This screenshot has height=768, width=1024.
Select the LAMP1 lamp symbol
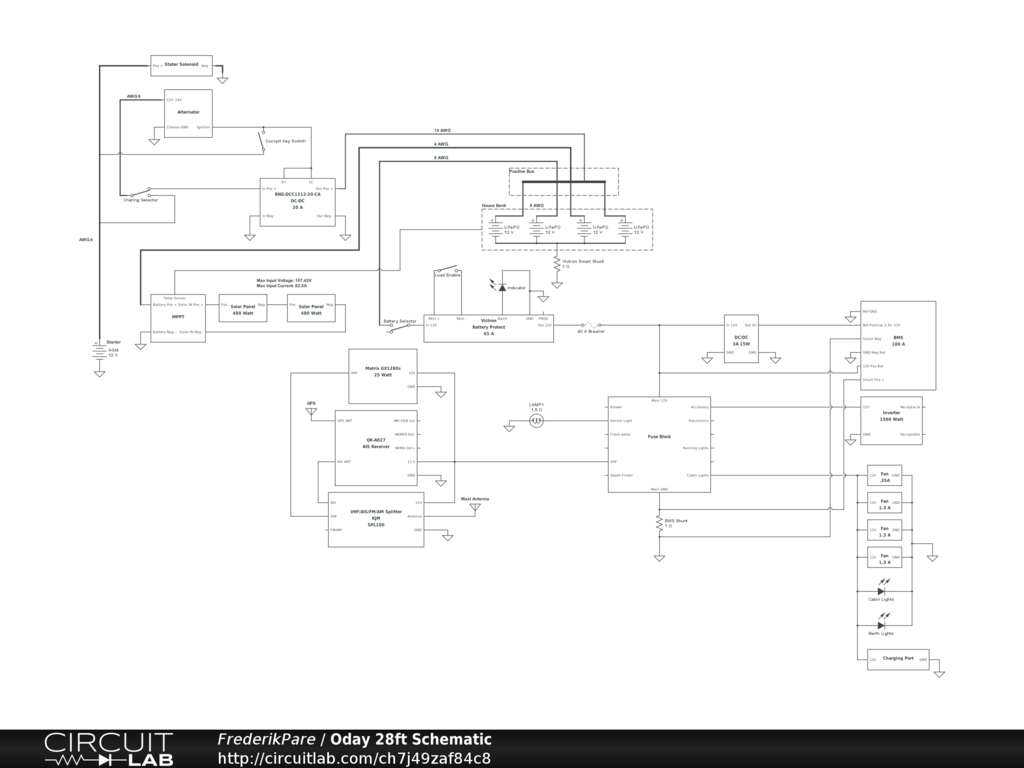[x=536, y=423]
